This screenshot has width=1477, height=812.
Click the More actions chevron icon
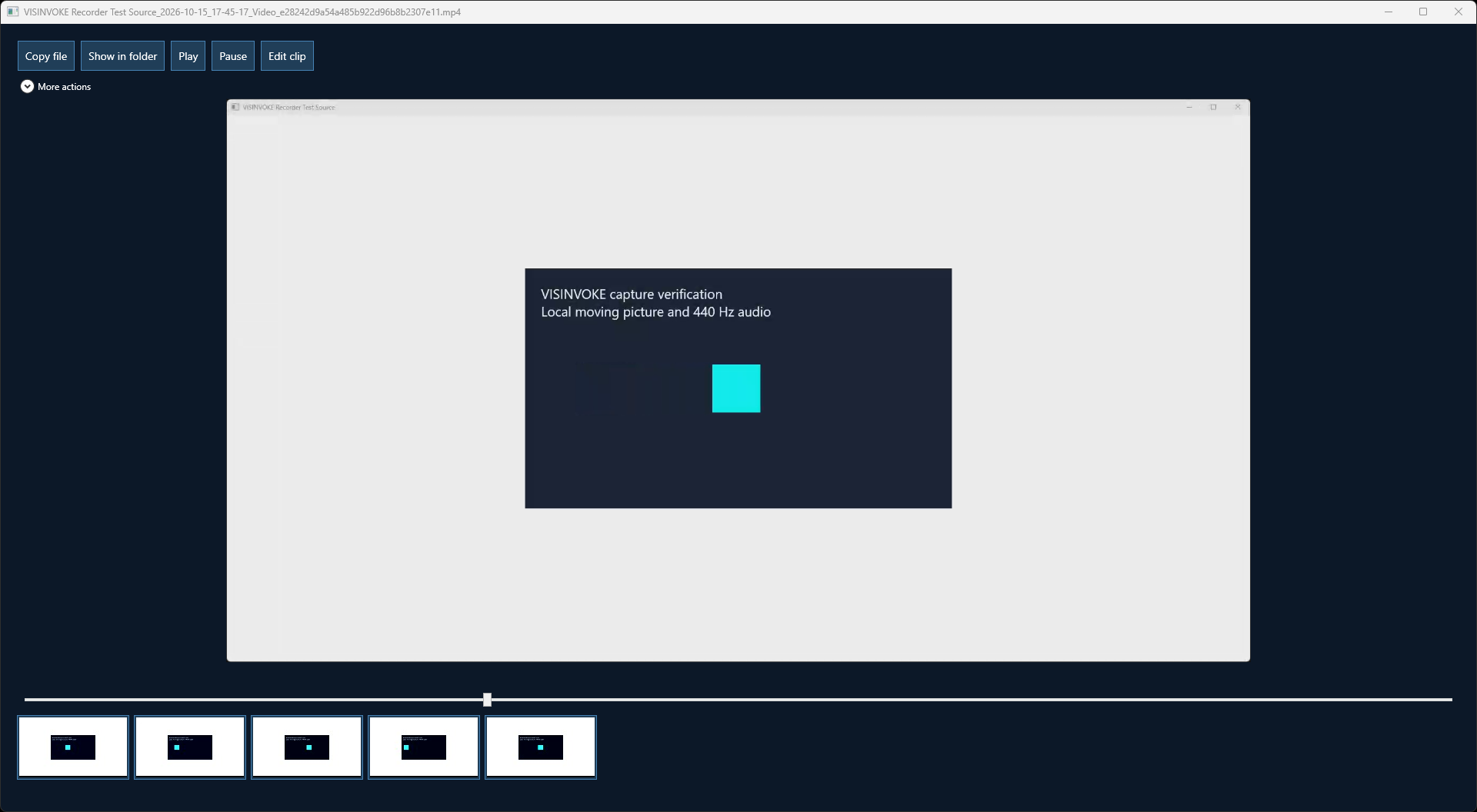(27, 87)
